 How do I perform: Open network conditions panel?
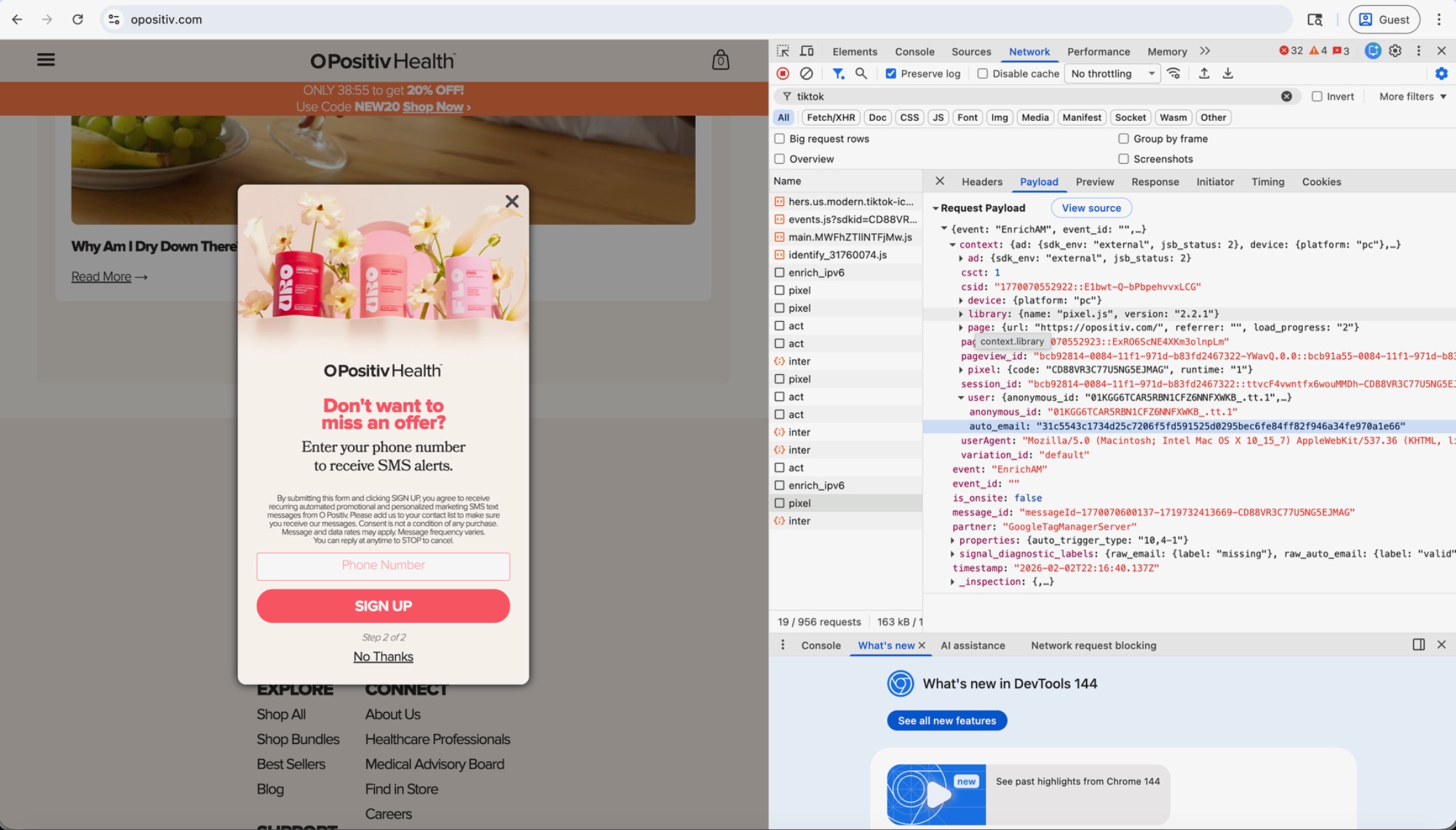1174,73
